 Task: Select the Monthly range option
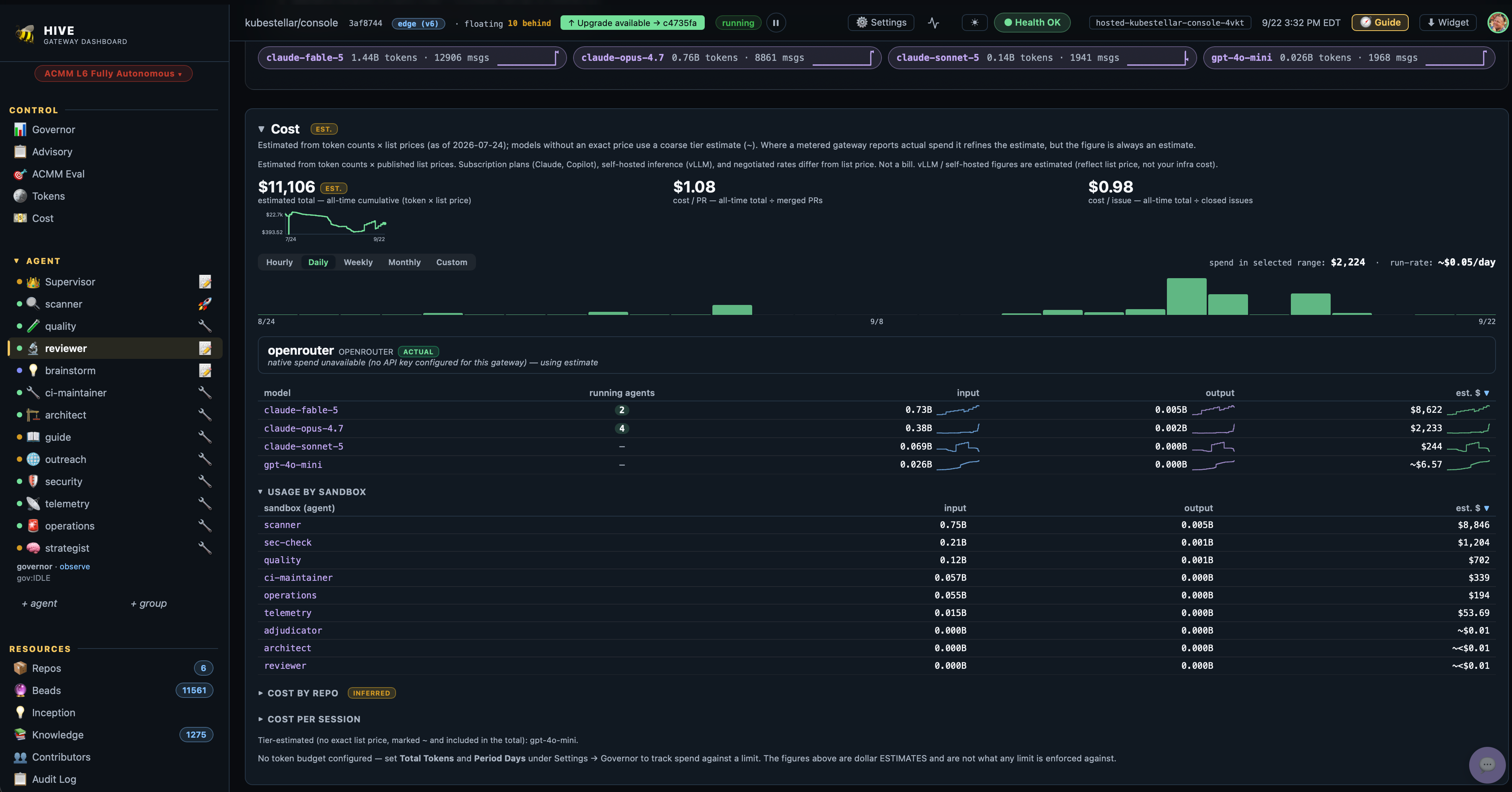click(404, 262)
